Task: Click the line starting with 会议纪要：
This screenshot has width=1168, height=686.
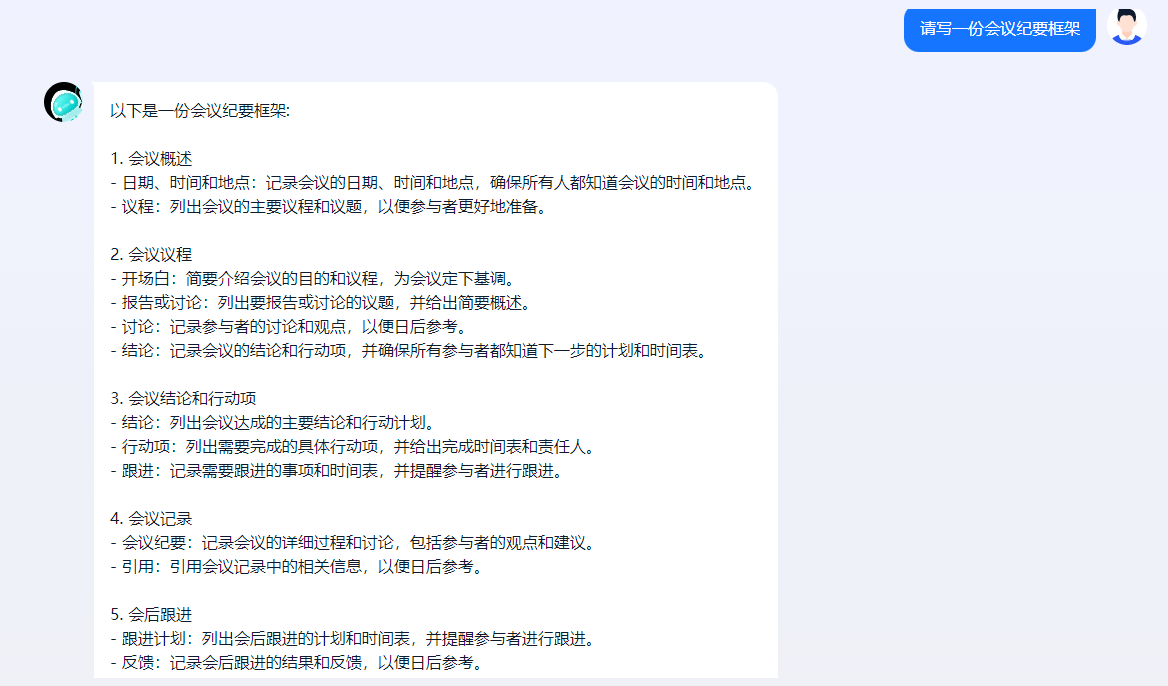Action: (x=353, y=543)
